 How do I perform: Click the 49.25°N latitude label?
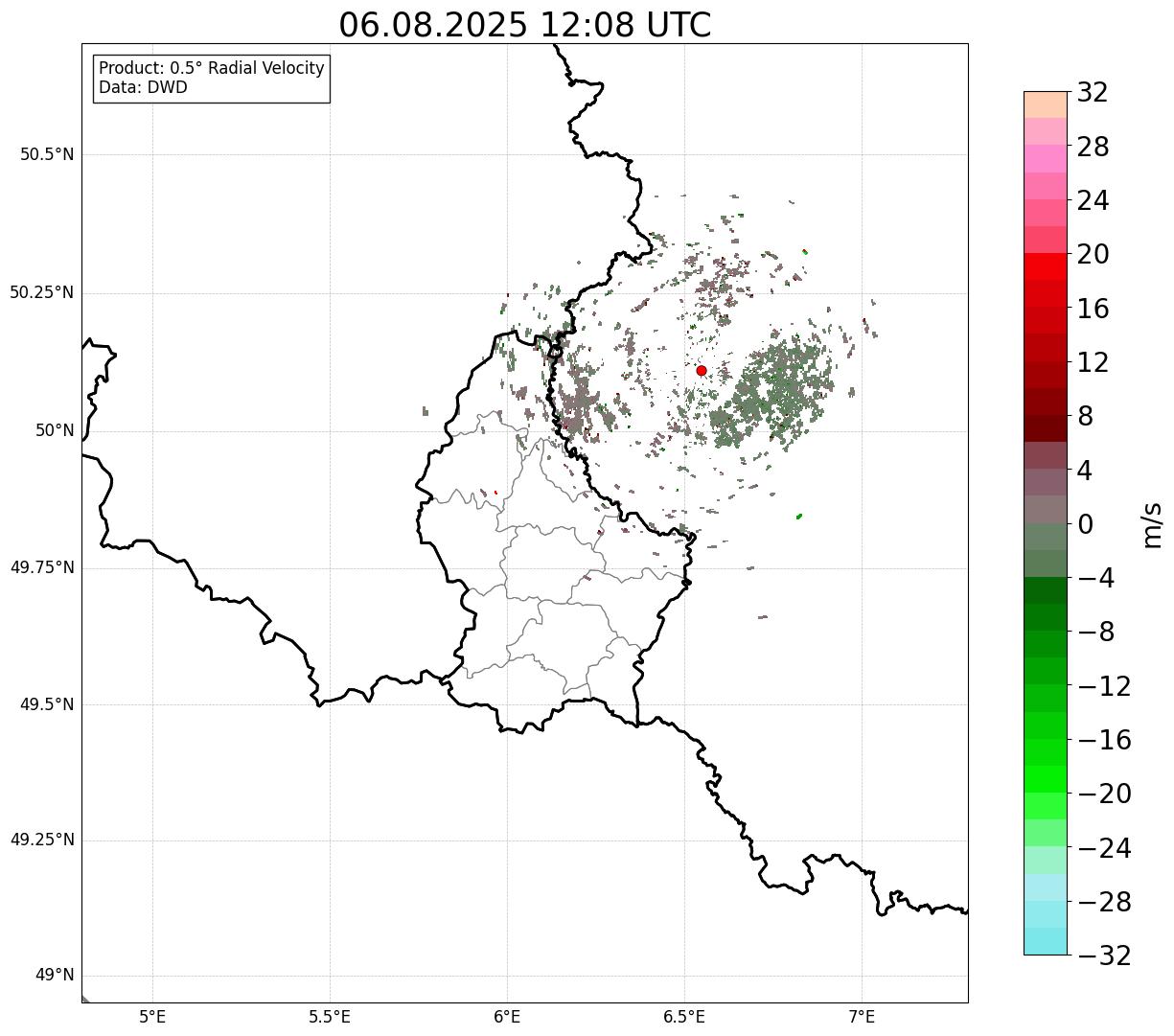(42, 840)
